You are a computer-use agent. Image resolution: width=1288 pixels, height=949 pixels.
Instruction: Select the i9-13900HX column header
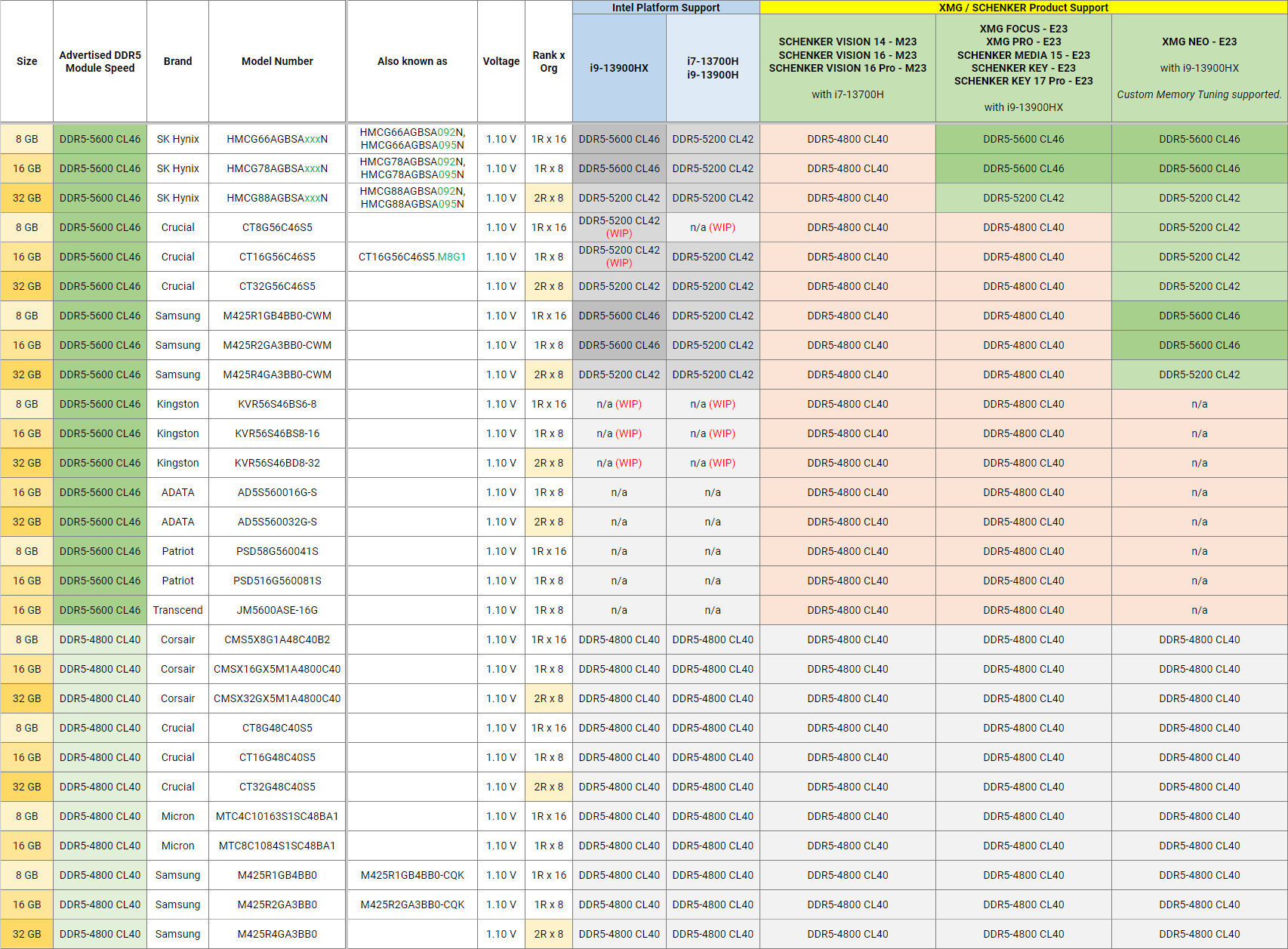(618, 67)
